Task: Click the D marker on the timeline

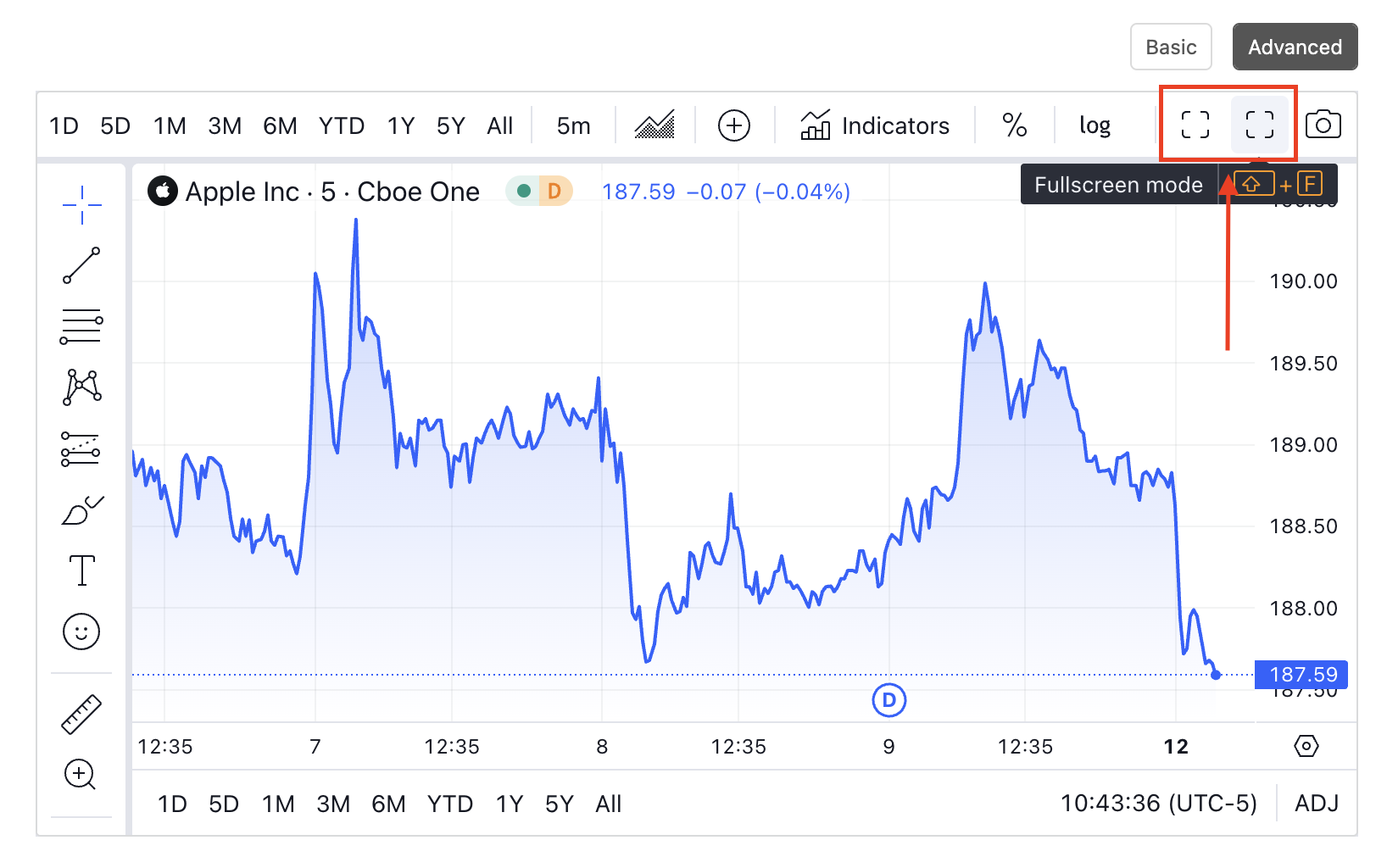Action: (888, 701)
